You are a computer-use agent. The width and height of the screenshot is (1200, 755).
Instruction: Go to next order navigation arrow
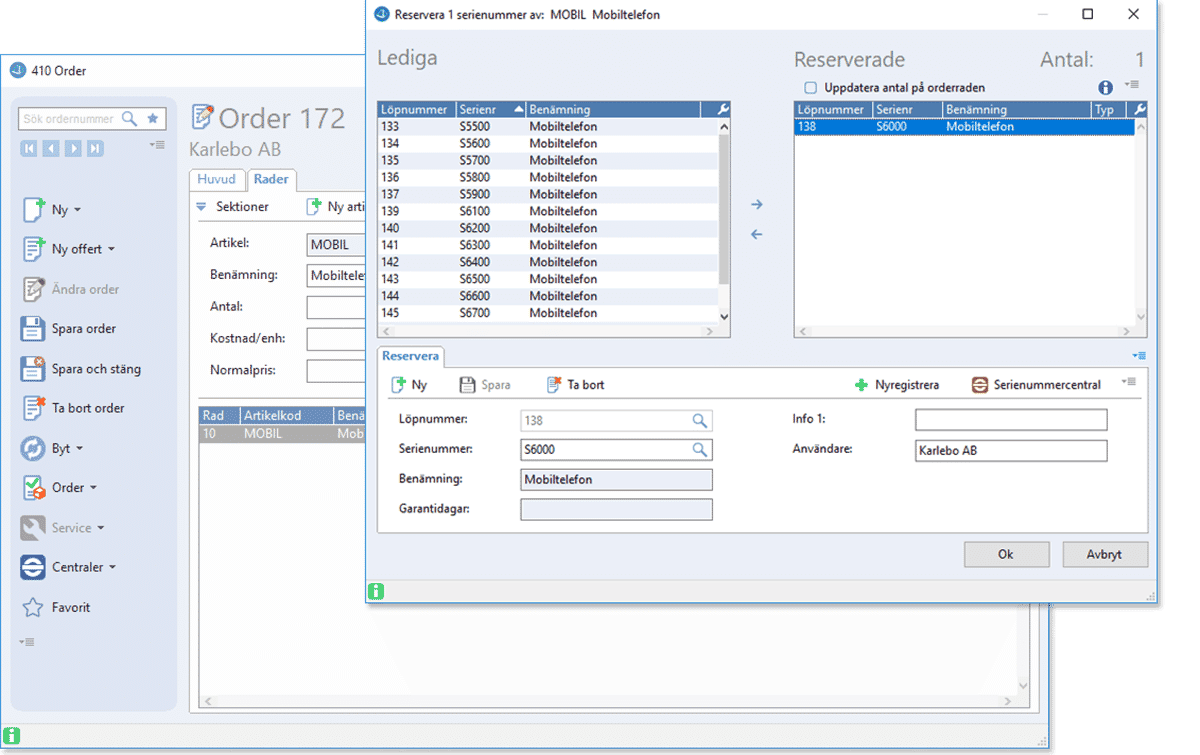pyautogui.click(x=73, y=148)
